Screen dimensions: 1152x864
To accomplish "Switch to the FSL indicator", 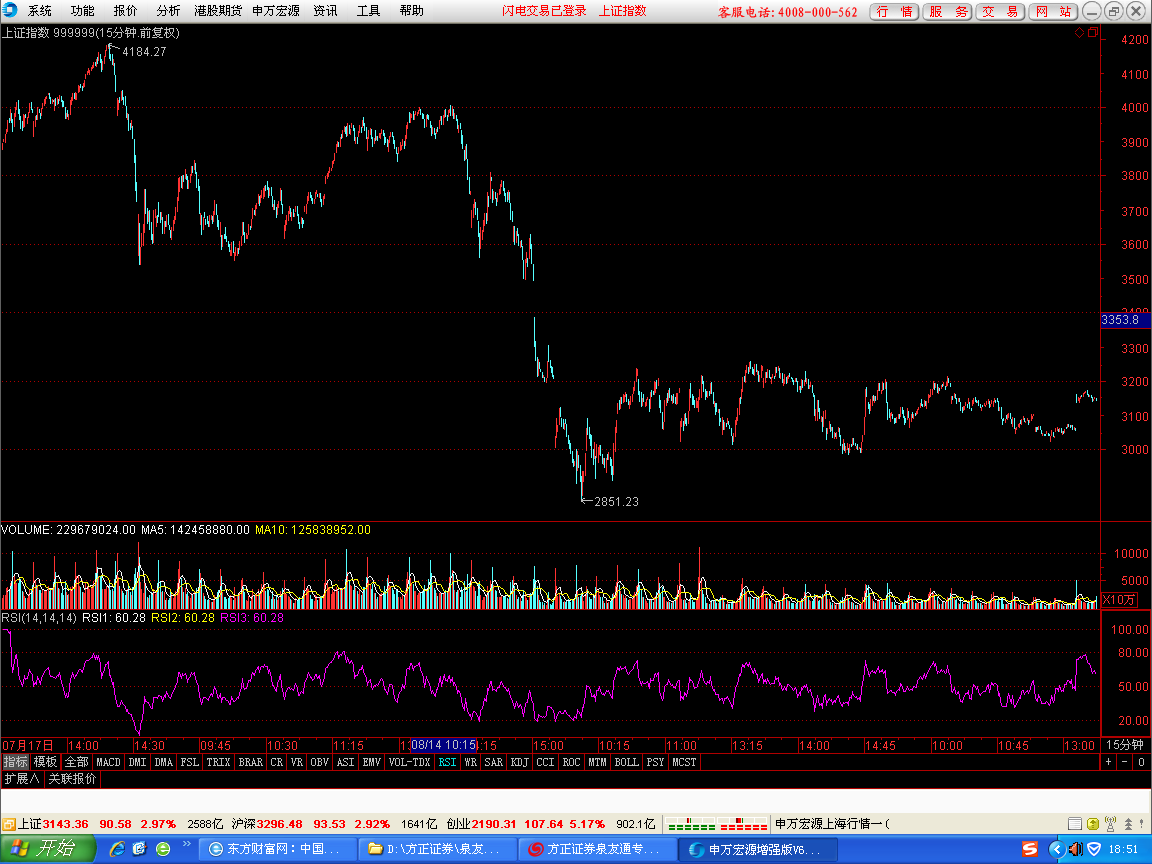I will click(x=190, y=762).
